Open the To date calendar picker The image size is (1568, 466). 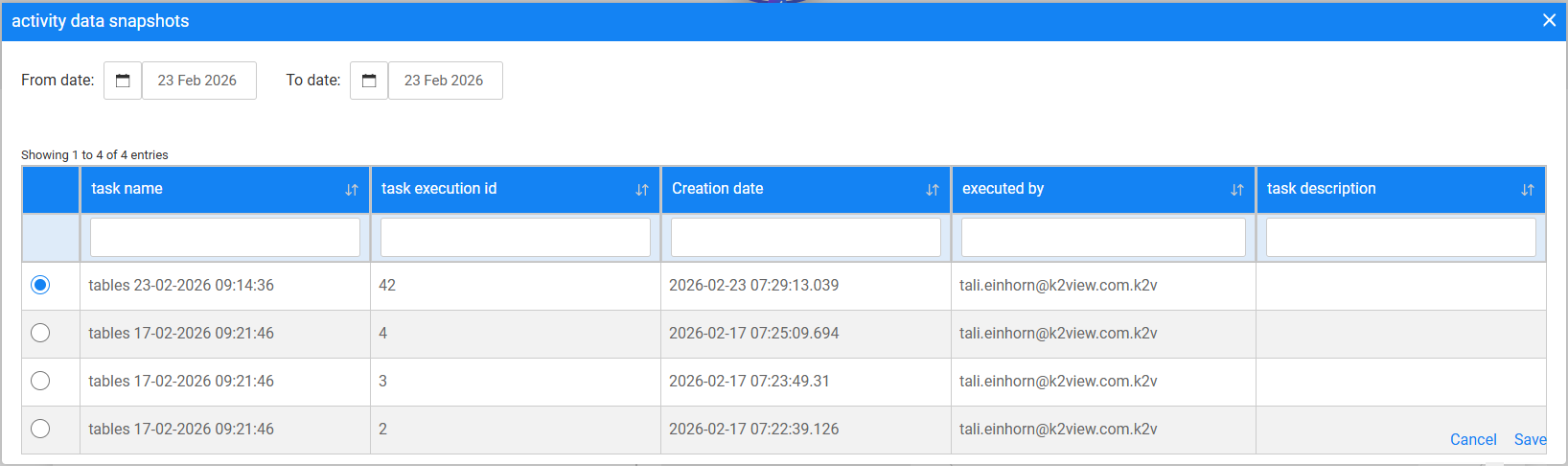pyautogui.click(x=369, y=81)
